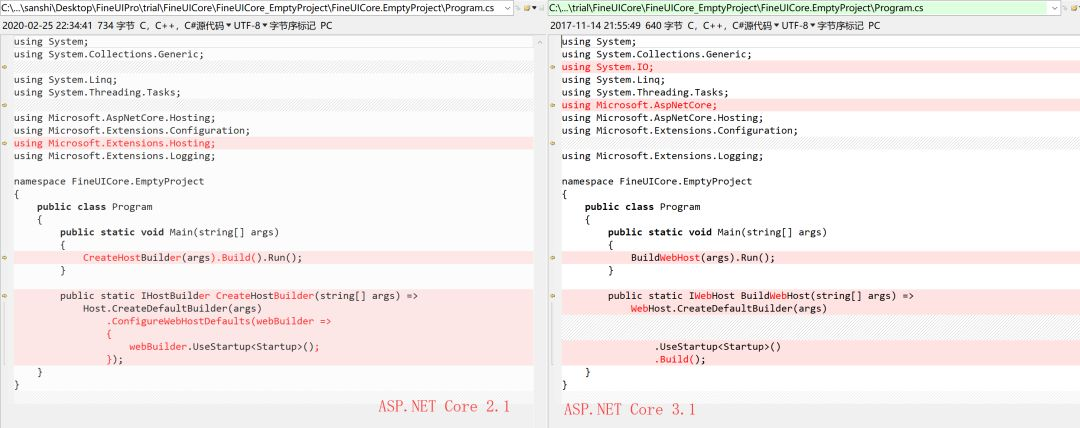Click right pane '.UseStartup<Startup>()' line
This screenshot has width=1080, height=428.
click(x=718, y=347)
